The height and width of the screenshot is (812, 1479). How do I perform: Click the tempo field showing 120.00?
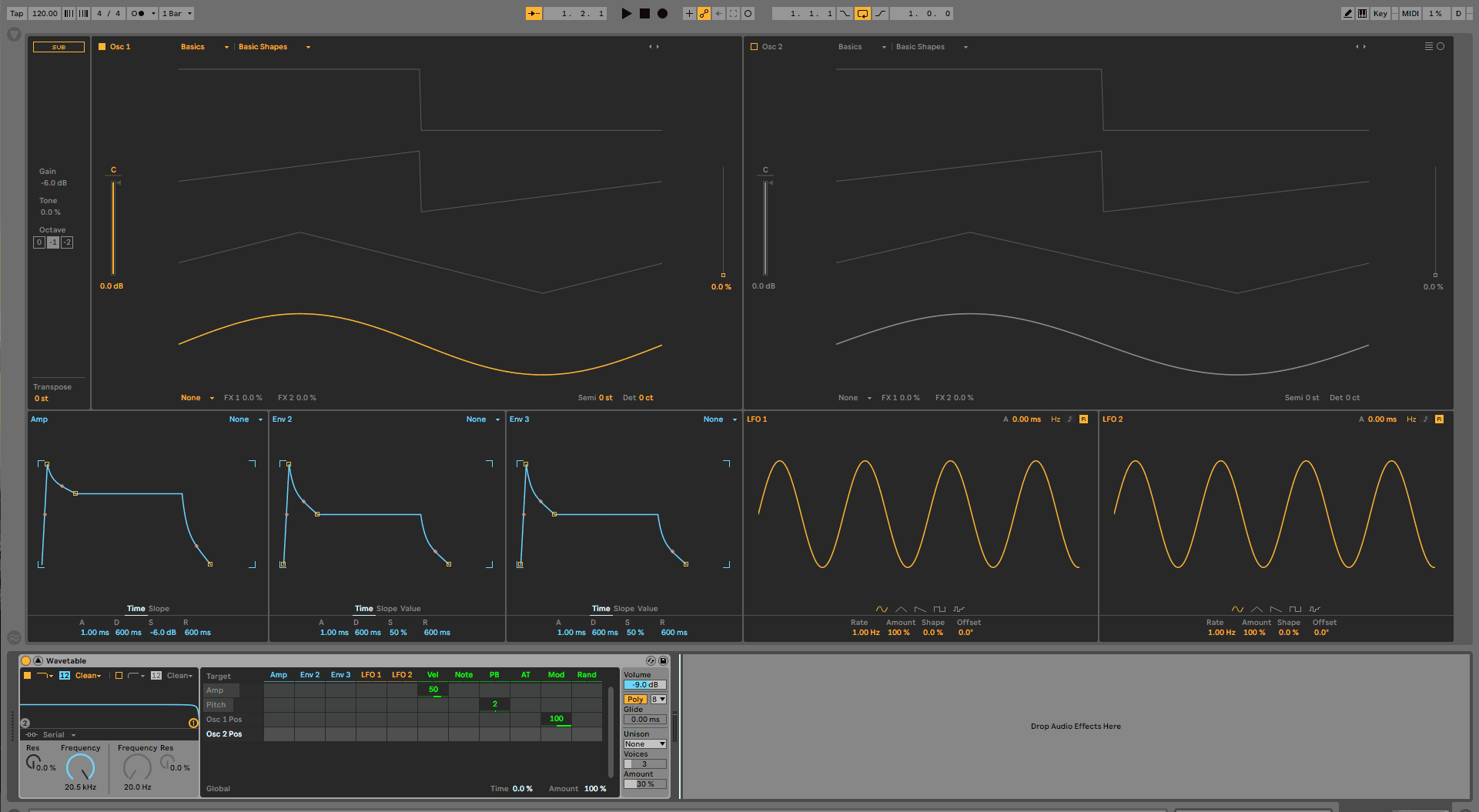44,13
